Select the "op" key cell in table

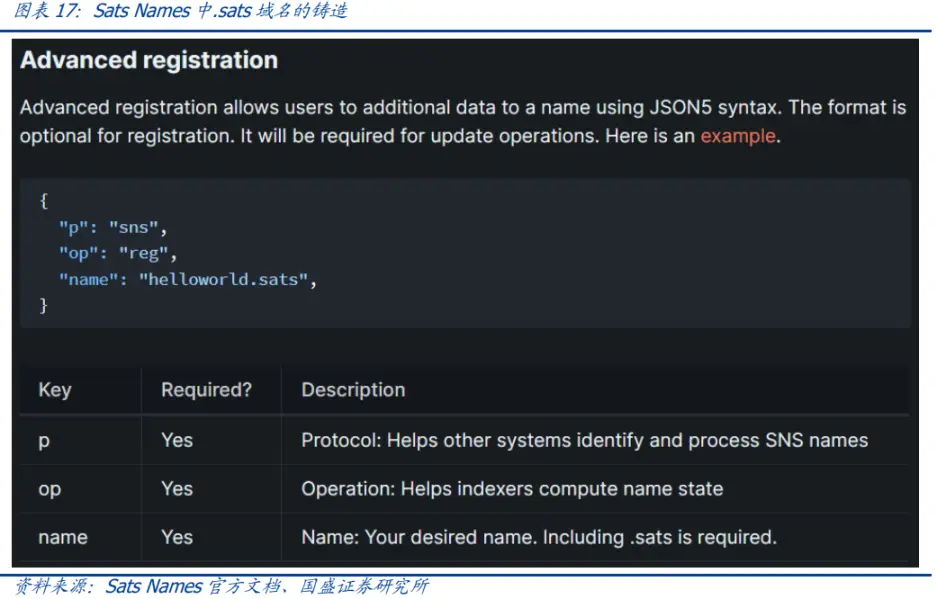pos(49,489)
